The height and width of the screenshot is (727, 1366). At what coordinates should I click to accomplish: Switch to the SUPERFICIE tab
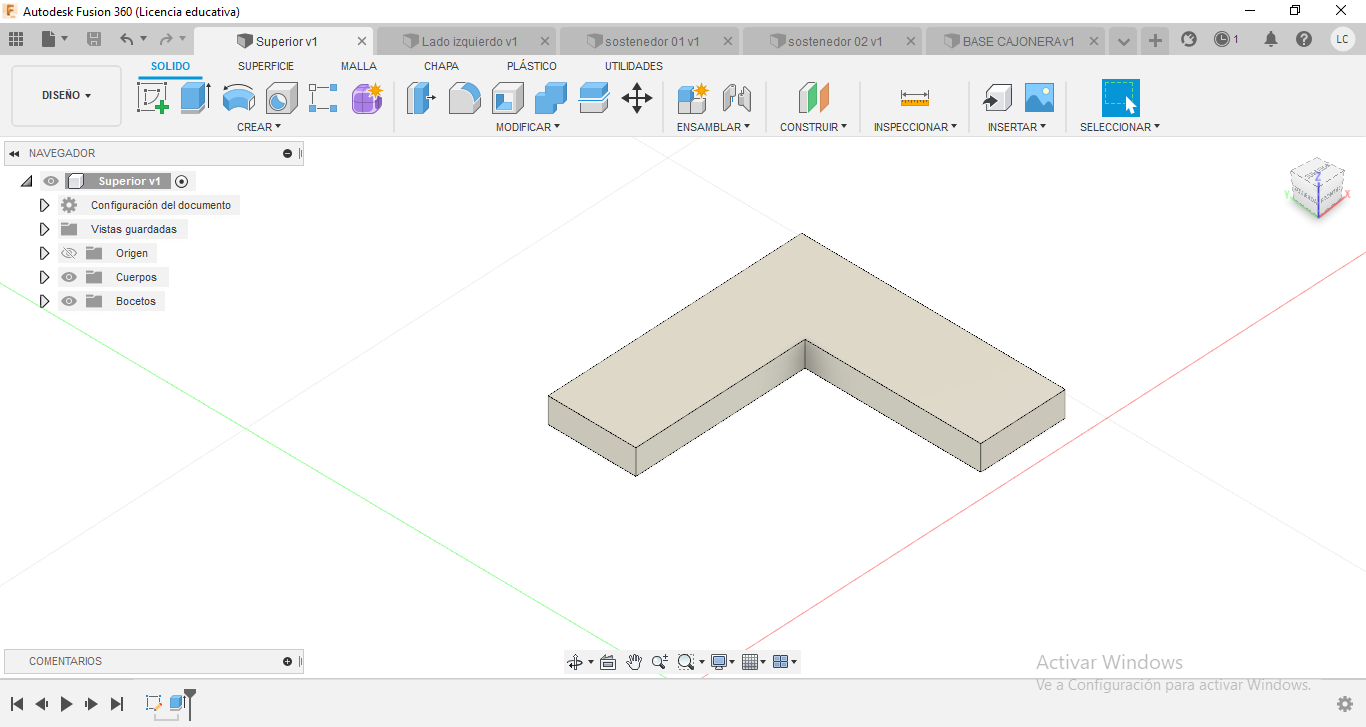coord(266,66)
